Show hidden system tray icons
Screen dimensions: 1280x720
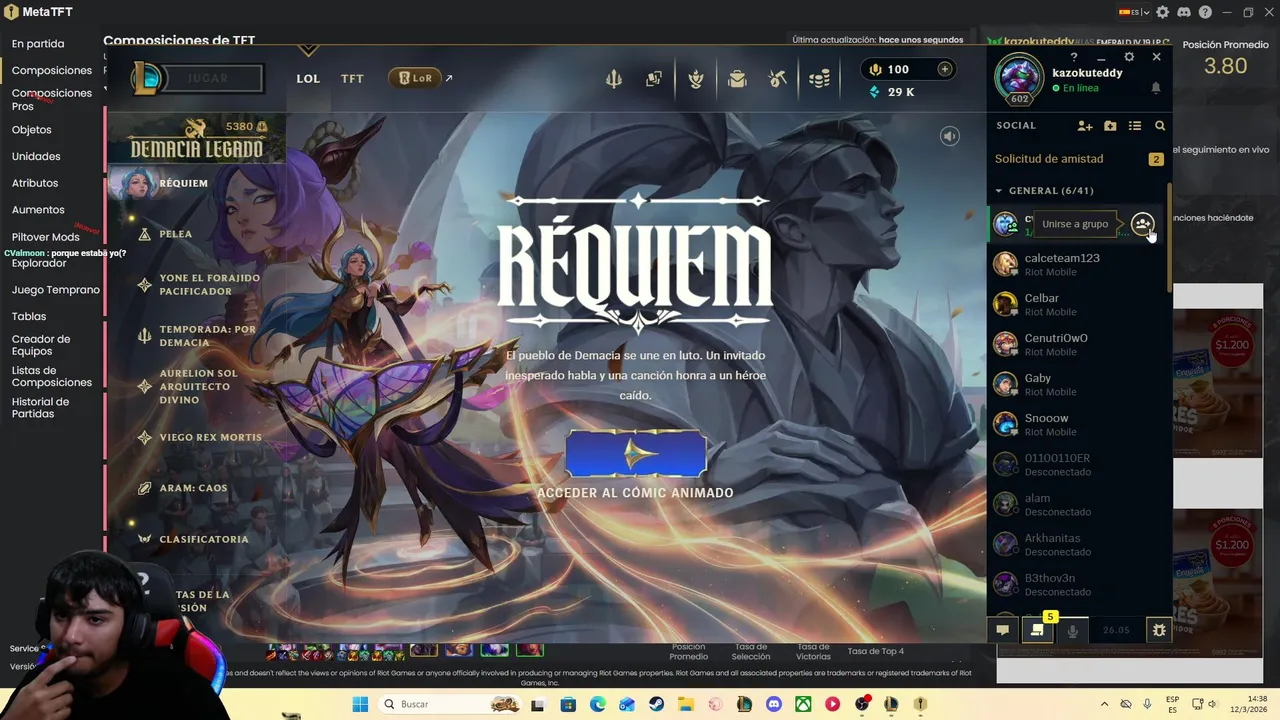[x=1104, y=704]
